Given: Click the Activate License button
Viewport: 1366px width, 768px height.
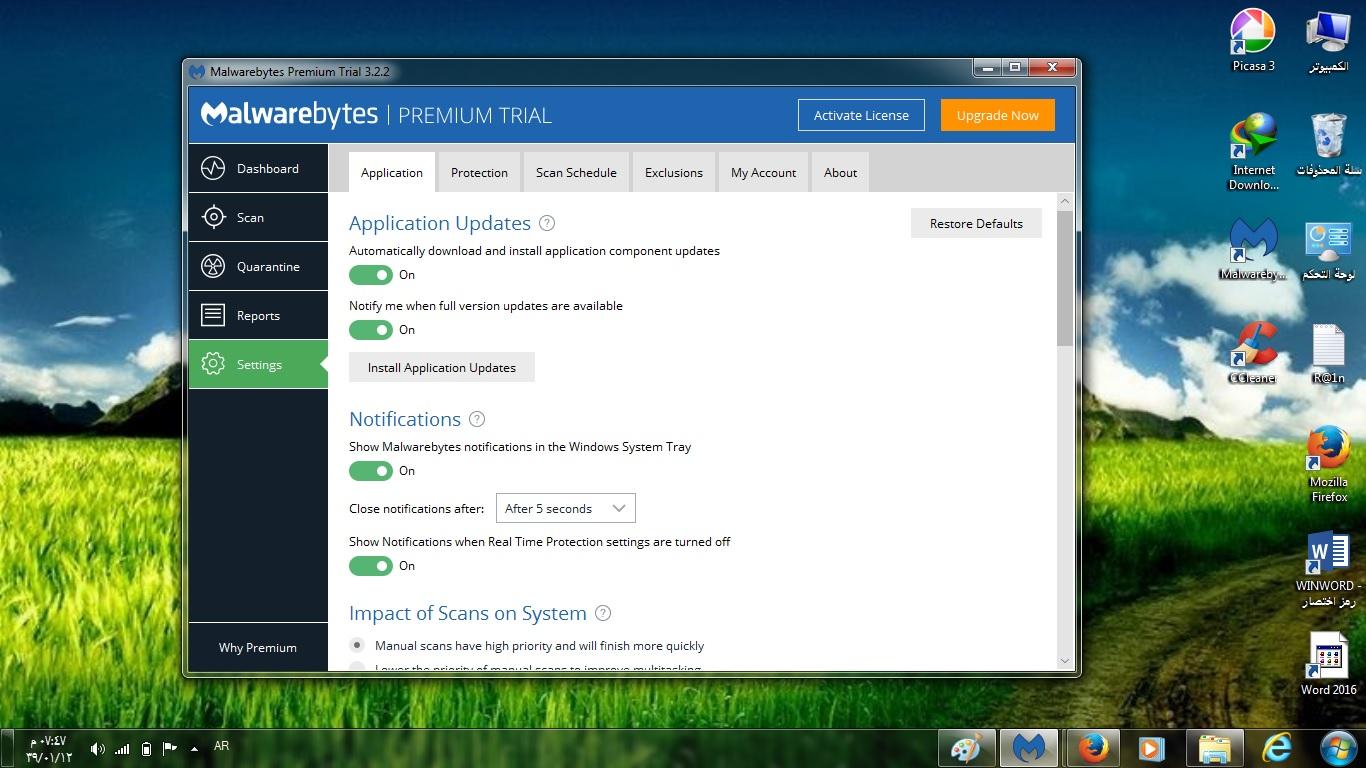Looking at the screenshot, I should (861, 115).
